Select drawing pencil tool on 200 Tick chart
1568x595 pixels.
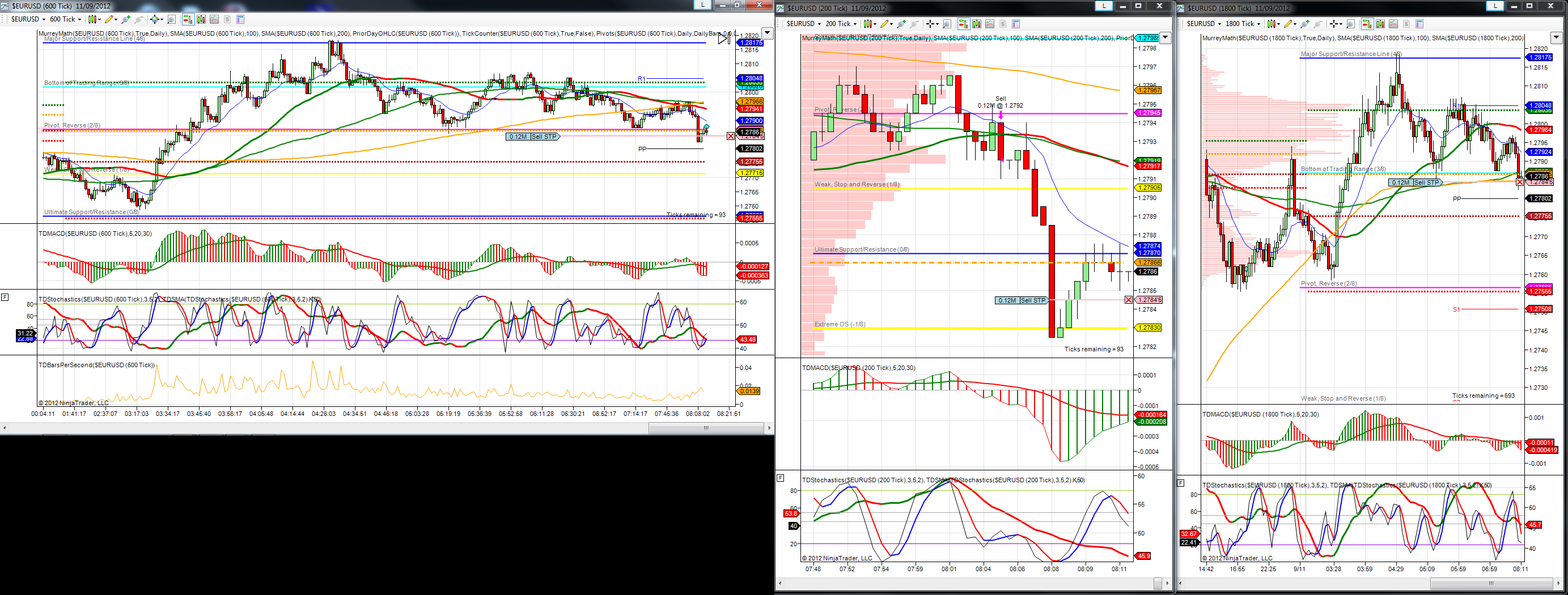click(885, 24)
